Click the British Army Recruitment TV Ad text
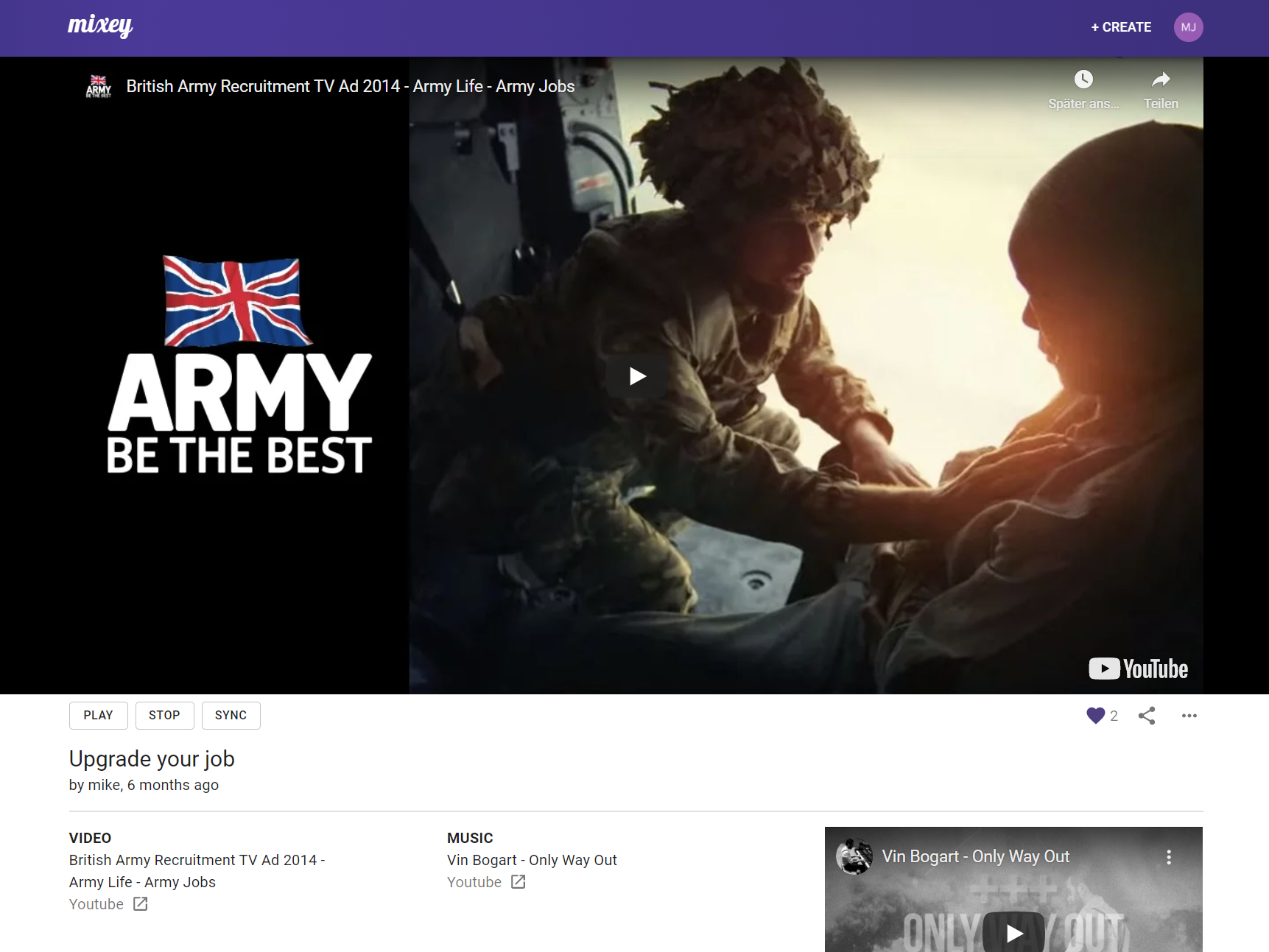This screenshot has height=952, width=1269. [197, 871]
